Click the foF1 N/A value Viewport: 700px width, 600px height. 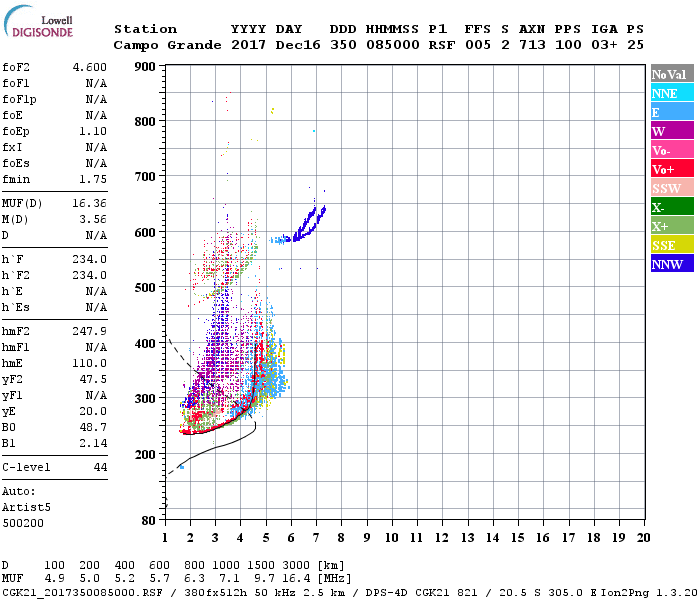(x=96, y=83)
